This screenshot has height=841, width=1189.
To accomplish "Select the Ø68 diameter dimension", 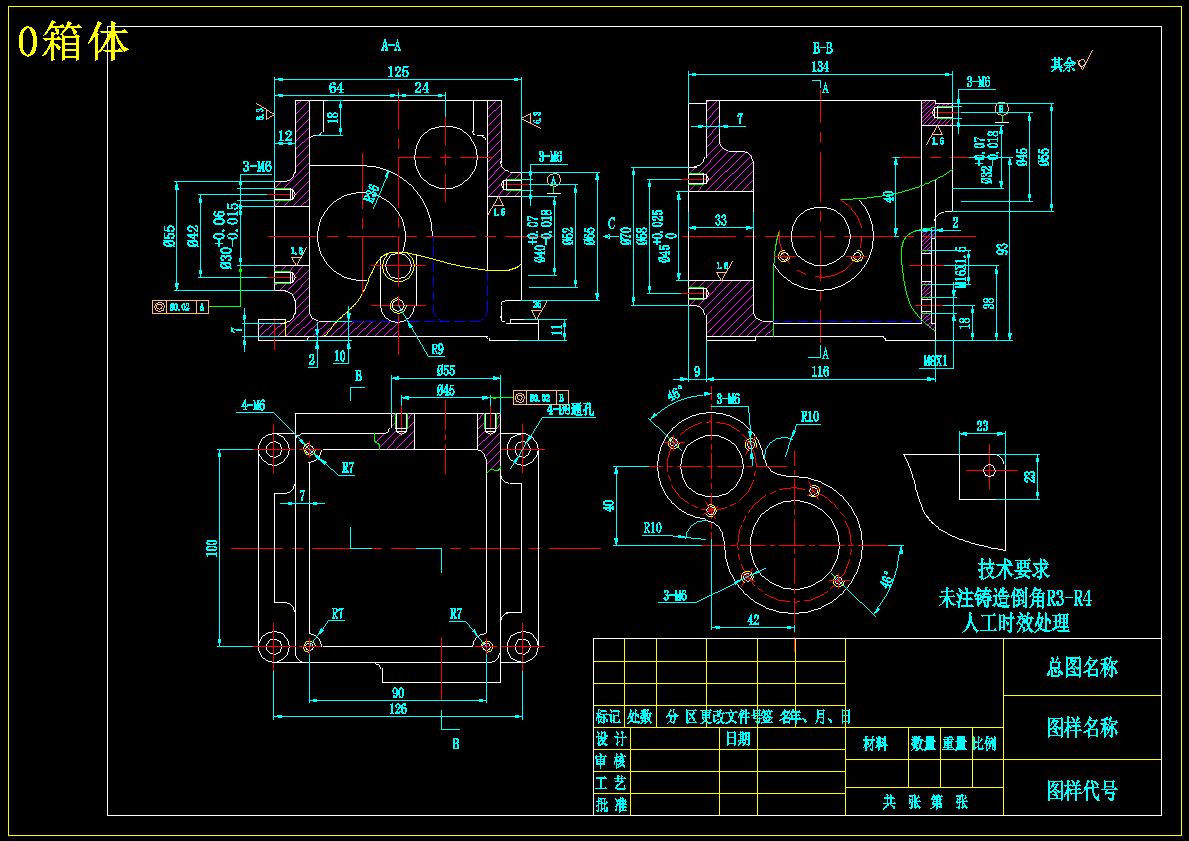I will pyautogui.click(x=643, y=237).
